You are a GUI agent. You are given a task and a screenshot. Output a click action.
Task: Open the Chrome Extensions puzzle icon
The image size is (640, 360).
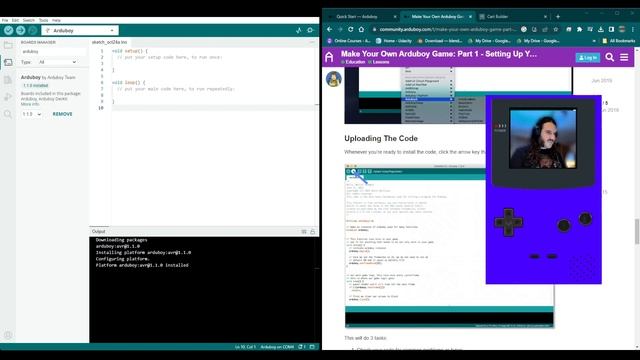[x=579, y=29]
